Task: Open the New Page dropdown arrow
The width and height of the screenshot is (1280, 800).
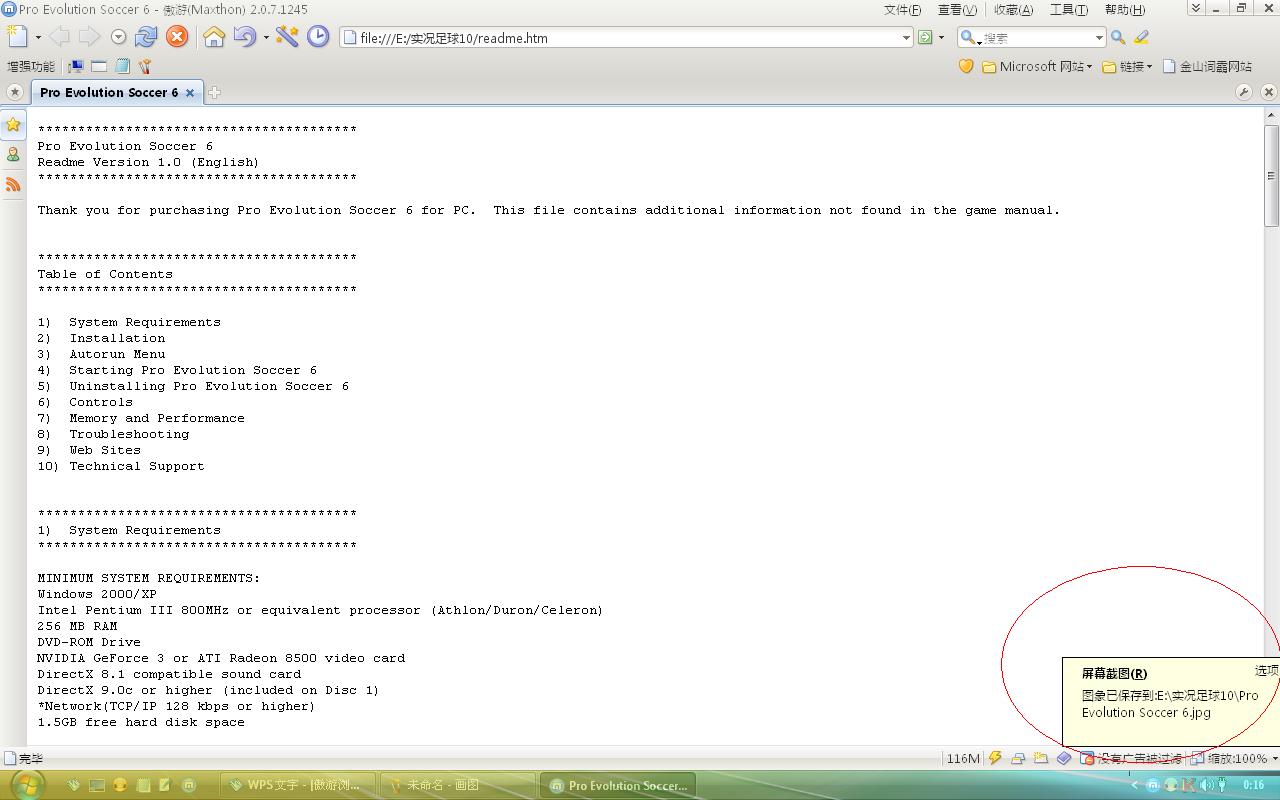Action: coord(38,38)
